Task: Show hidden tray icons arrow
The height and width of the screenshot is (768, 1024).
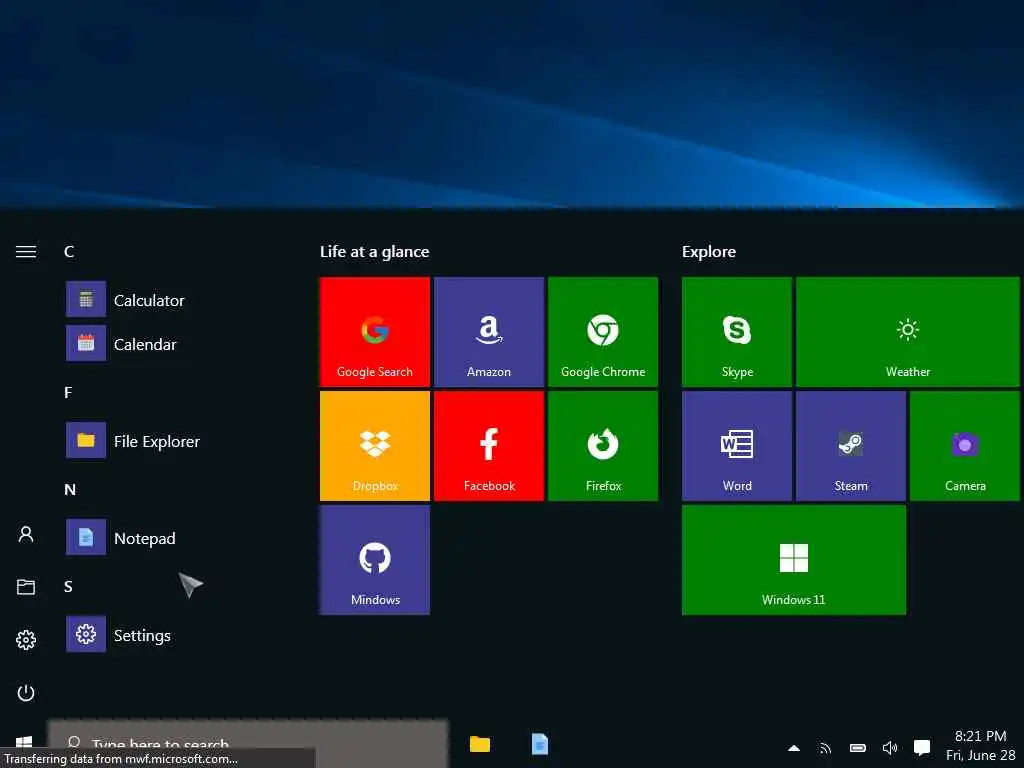Action: point(794,748)
